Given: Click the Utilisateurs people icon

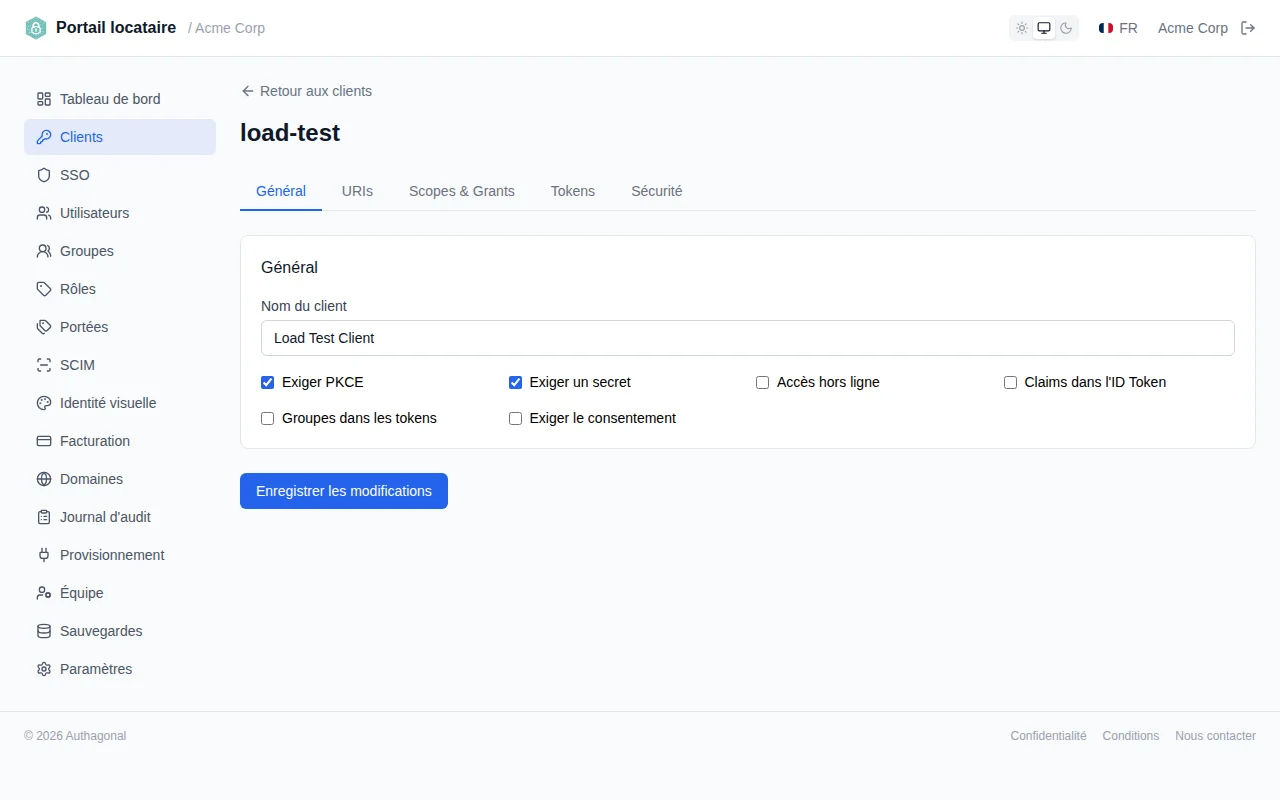Looking at the screenshot, I should pos(44,213).
